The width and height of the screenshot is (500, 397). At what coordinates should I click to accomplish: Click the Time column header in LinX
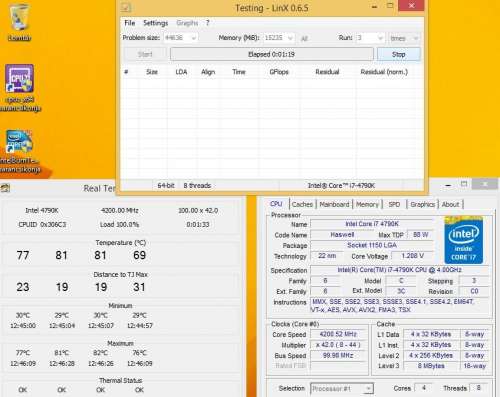click(239, 72)
